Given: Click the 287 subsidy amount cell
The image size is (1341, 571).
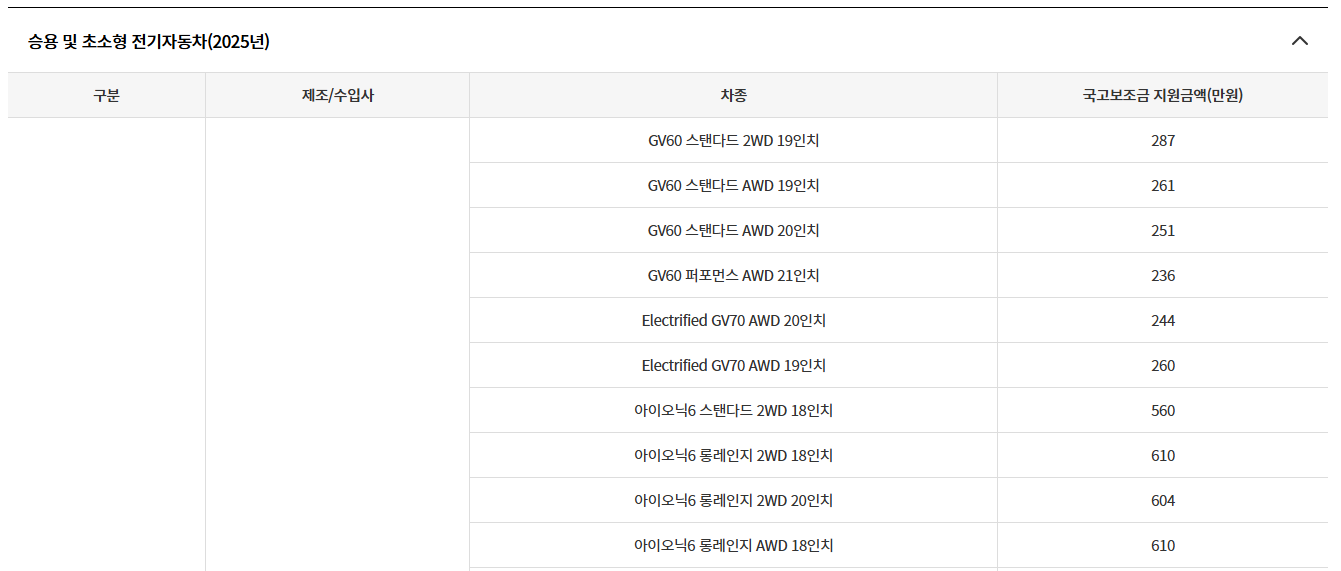Looking at the screenshot, I should 1163,141.
